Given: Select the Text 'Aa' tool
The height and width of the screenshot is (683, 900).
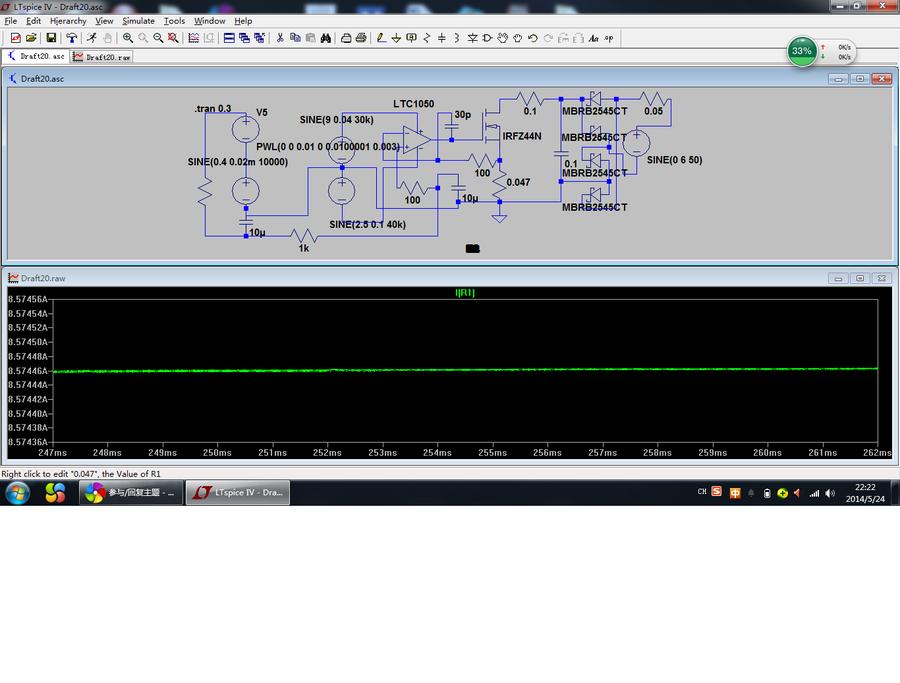Looking at the screenshot, I should (593, 38).
